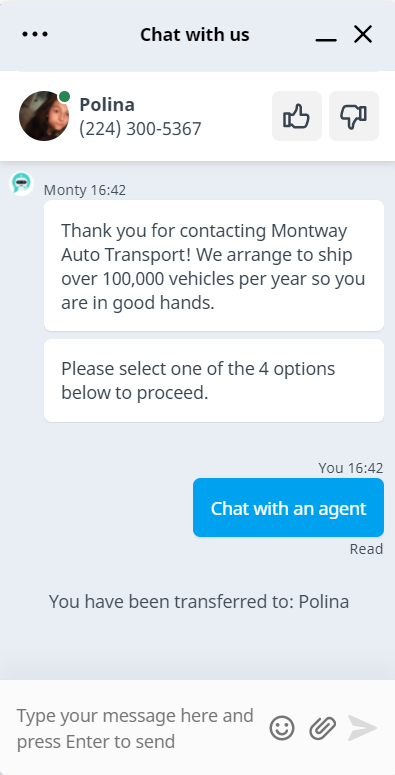Click the Montway welcome message bubble

214,265
